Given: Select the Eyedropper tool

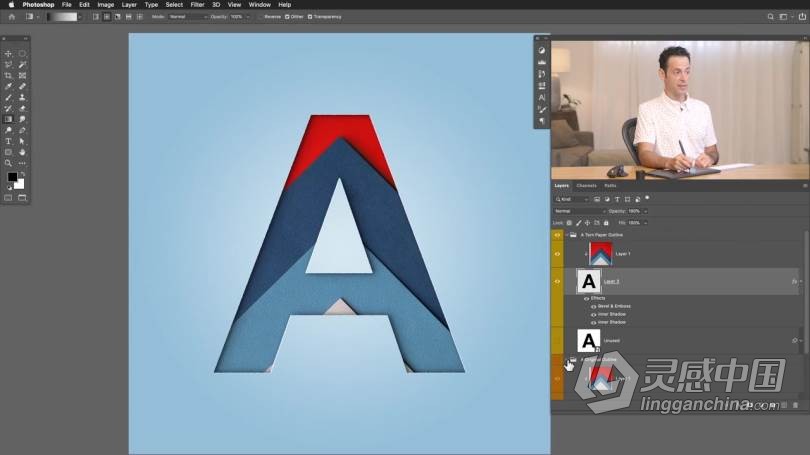Looking at the screenshot, I should [x=8, y=86].
